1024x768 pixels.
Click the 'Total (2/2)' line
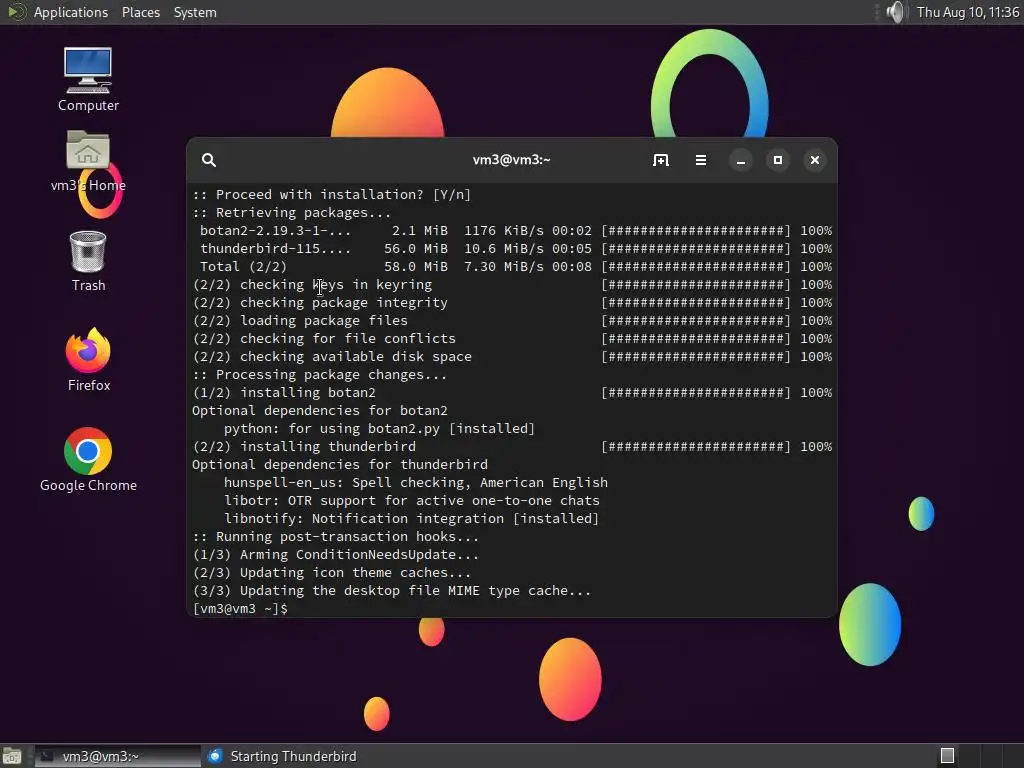click(x=512, y=266)
